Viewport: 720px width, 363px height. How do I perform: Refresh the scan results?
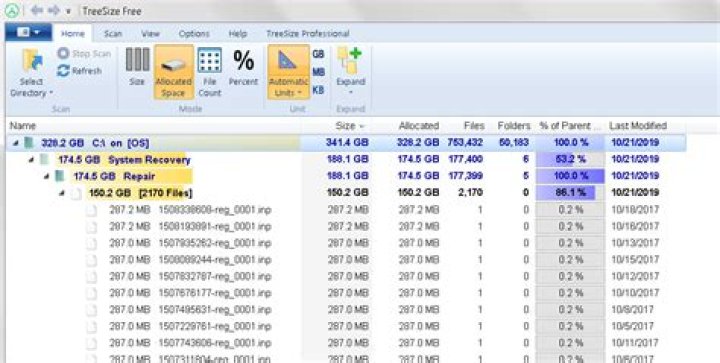[x=79, y=71]
